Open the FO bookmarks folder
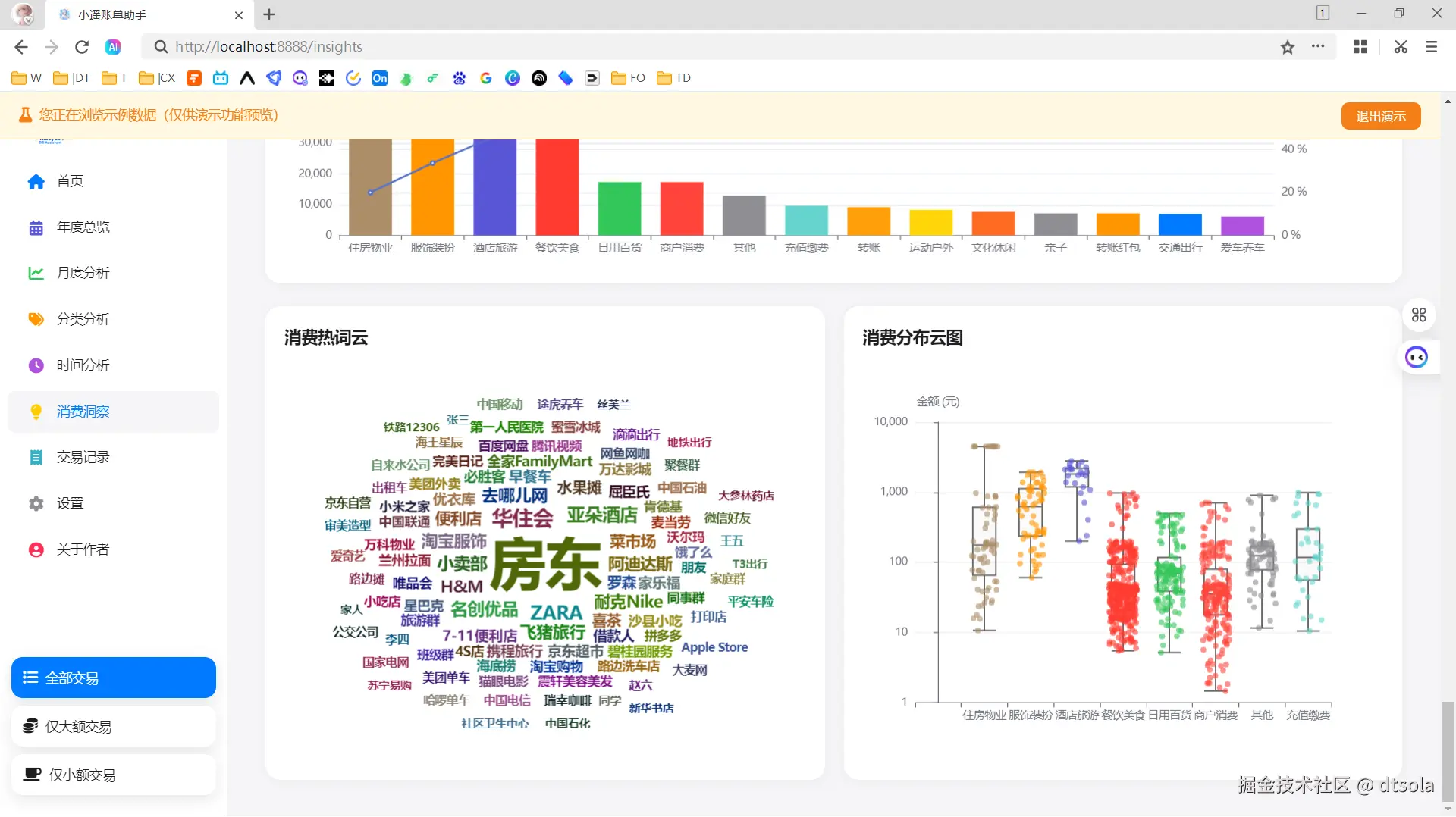 [x=629, y=78]
